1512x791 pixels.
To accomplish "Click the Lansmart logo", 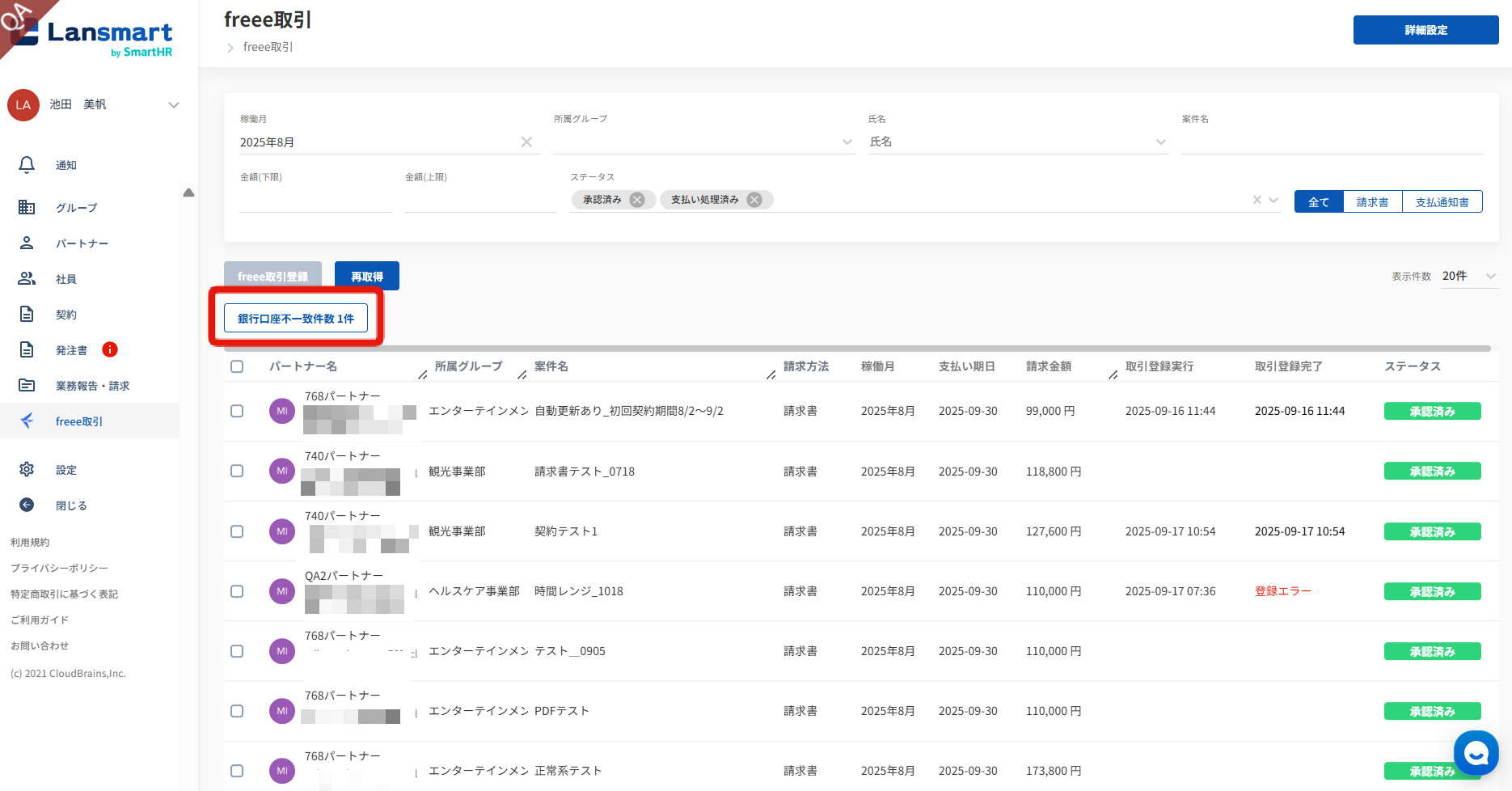I will point(91,37).
